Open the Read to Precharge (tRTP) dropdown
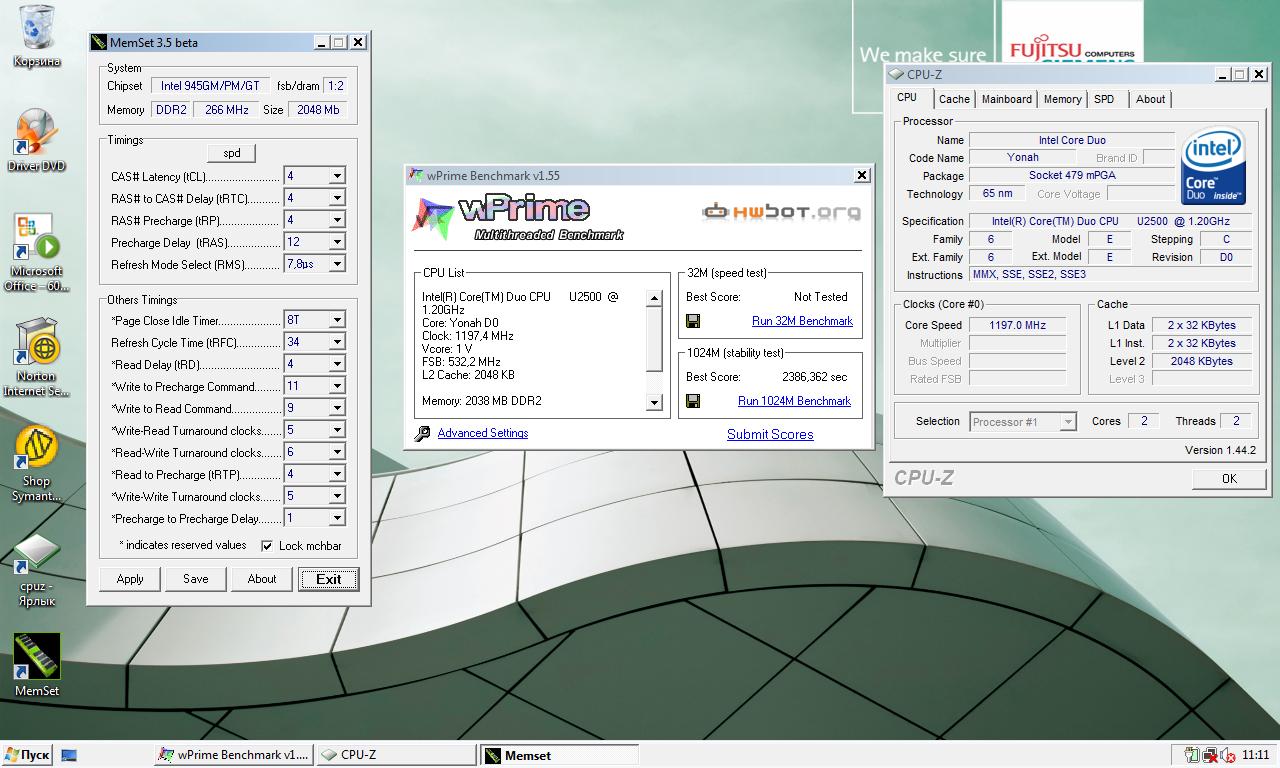 (x=337, y=474)
